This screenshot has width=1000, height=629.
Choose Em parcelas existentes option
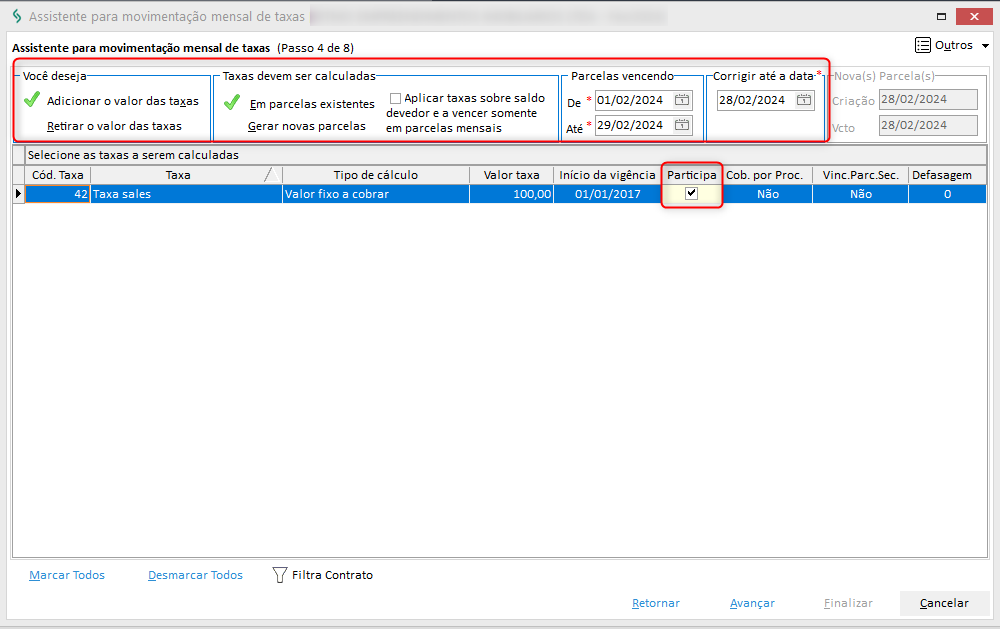[x=311, y=103]
